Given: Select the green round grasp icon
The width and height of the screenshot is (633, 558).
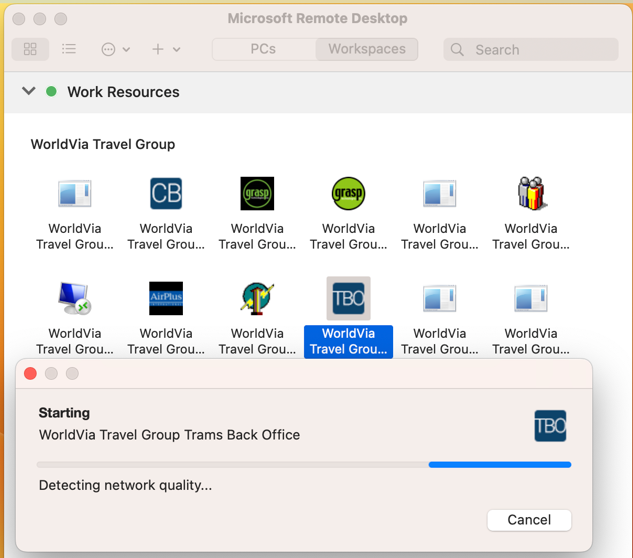Looking at the screenshot, I should (x=348, y=193).
